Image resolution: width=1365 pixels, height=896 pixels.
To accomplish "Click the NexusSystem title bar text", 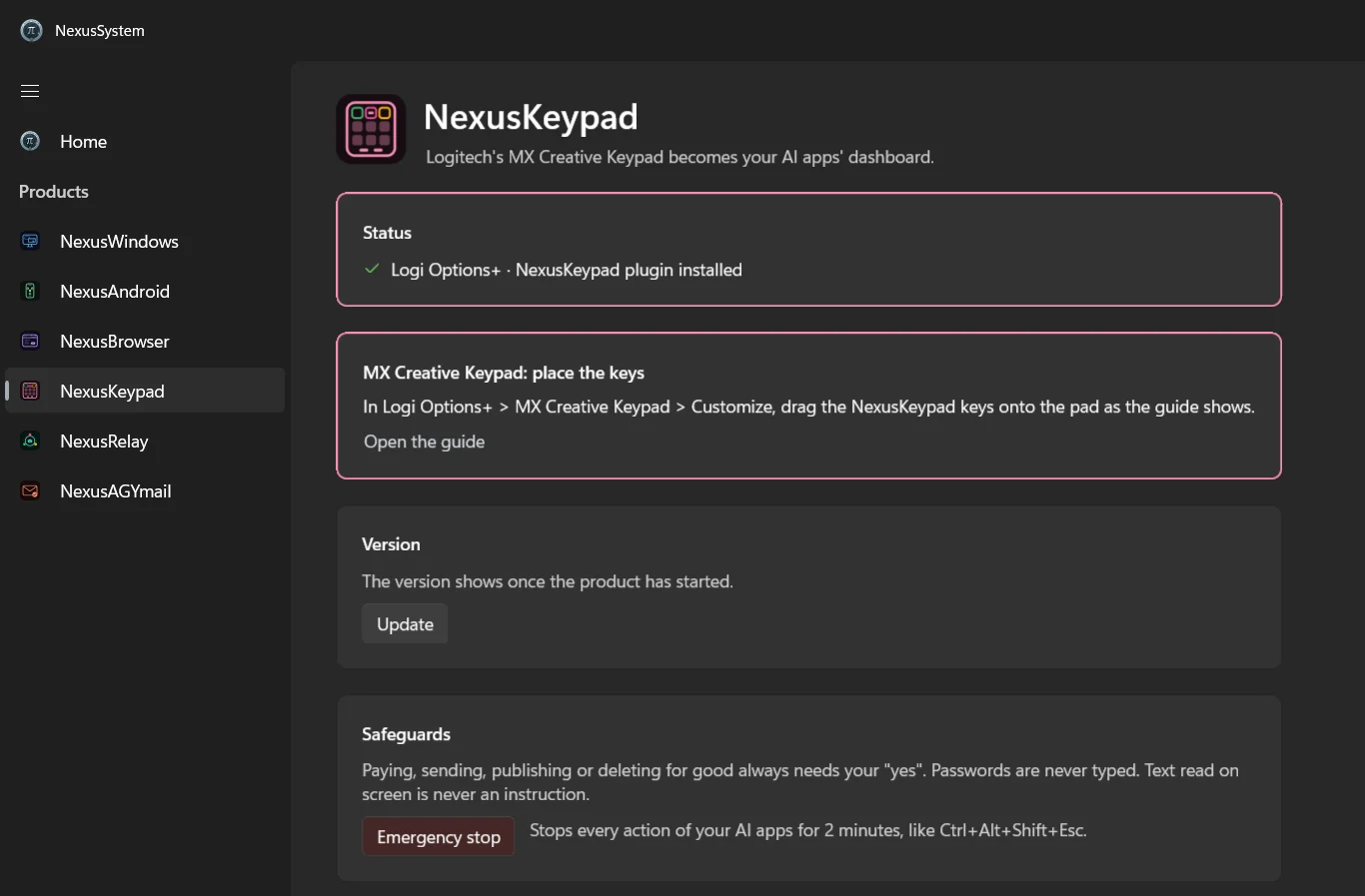I will (x=100, y=31).
